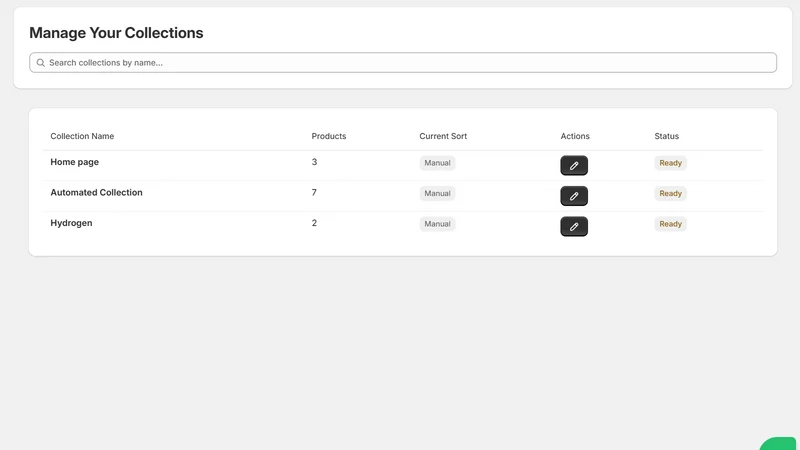Click the edit pencil for Hydrogen
The image size is (800, 450).
point(574,227)
